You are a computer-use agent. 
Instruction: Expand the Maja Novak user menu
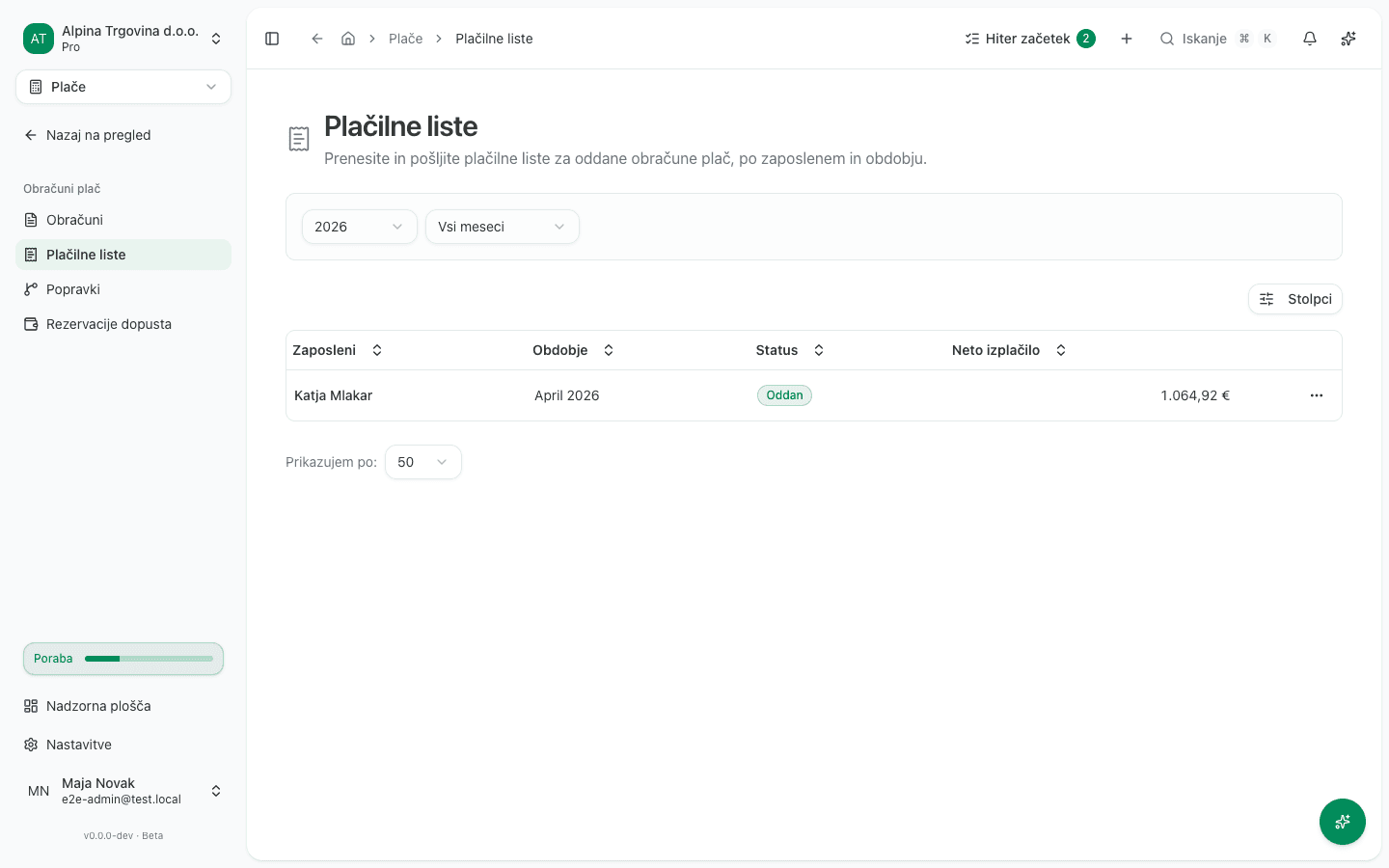(123, 791)
